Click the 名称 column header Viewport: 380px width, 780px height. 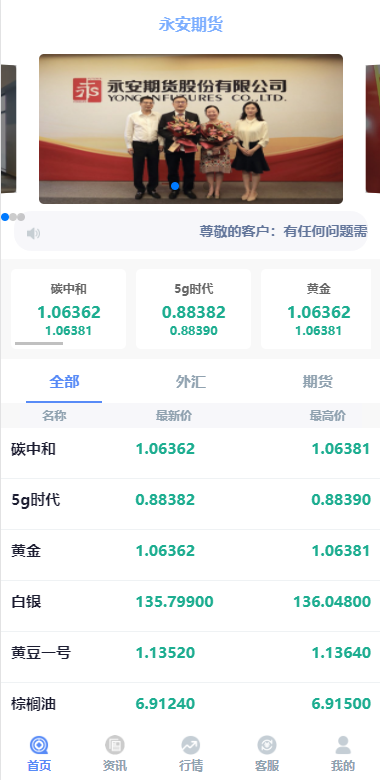(54, 416)
